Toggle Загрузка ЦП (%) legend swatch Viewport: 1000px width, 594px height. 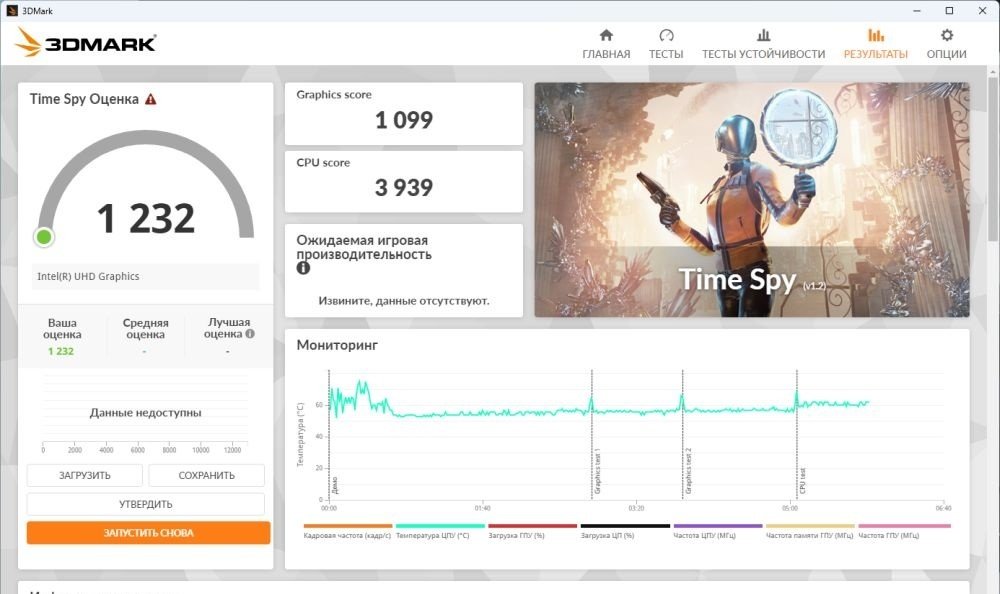tap(625, 526)
